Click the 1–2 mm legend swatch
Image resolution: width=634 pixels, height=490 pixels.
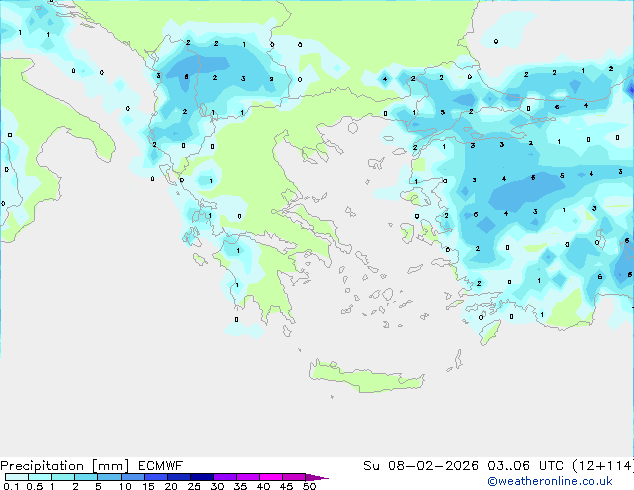[63, 477]
